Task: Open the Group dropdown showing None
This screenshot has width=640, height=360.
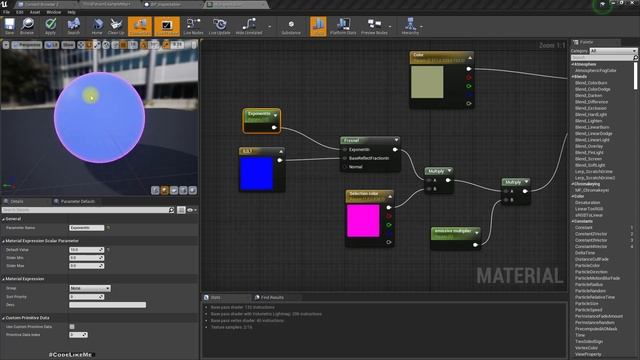Action: click(90, 288)
